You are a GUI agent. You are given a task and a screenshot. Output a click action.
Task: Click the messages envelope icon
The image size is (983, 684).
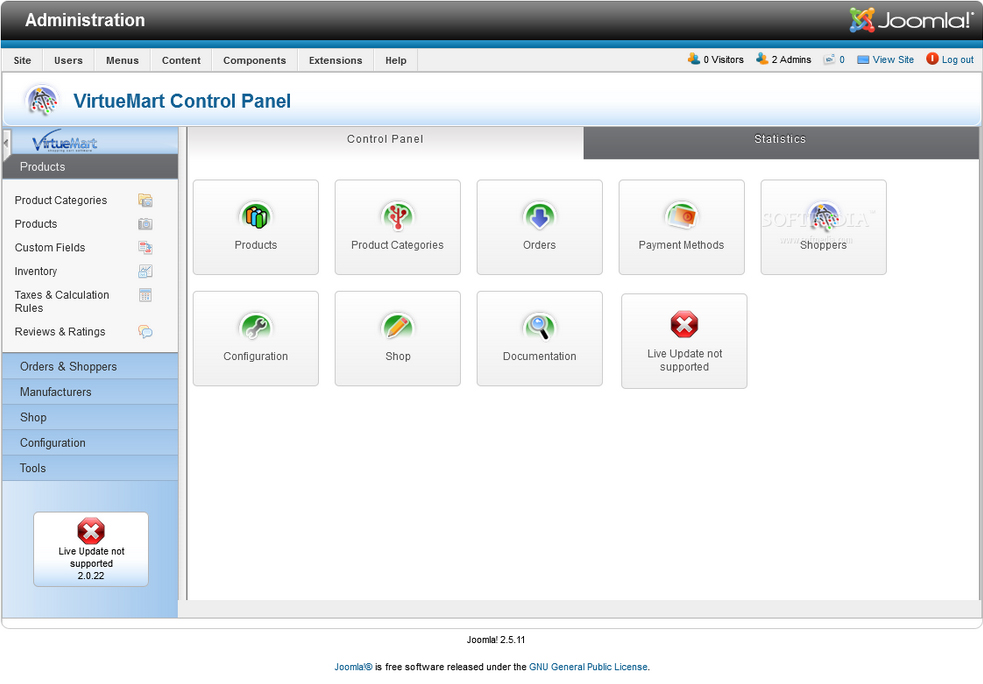[829, 60]
